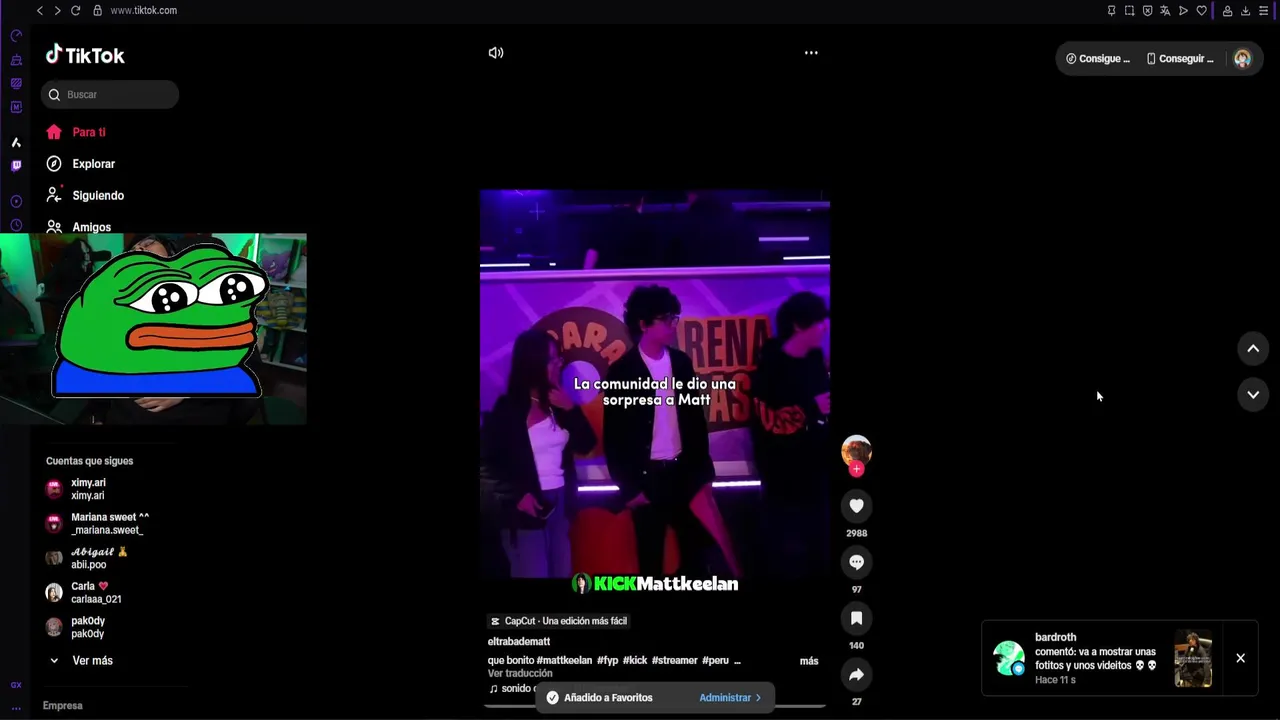Dismiss the bardroth comment notification
The image size is (1280, 720).
(x=1240, y=658)
